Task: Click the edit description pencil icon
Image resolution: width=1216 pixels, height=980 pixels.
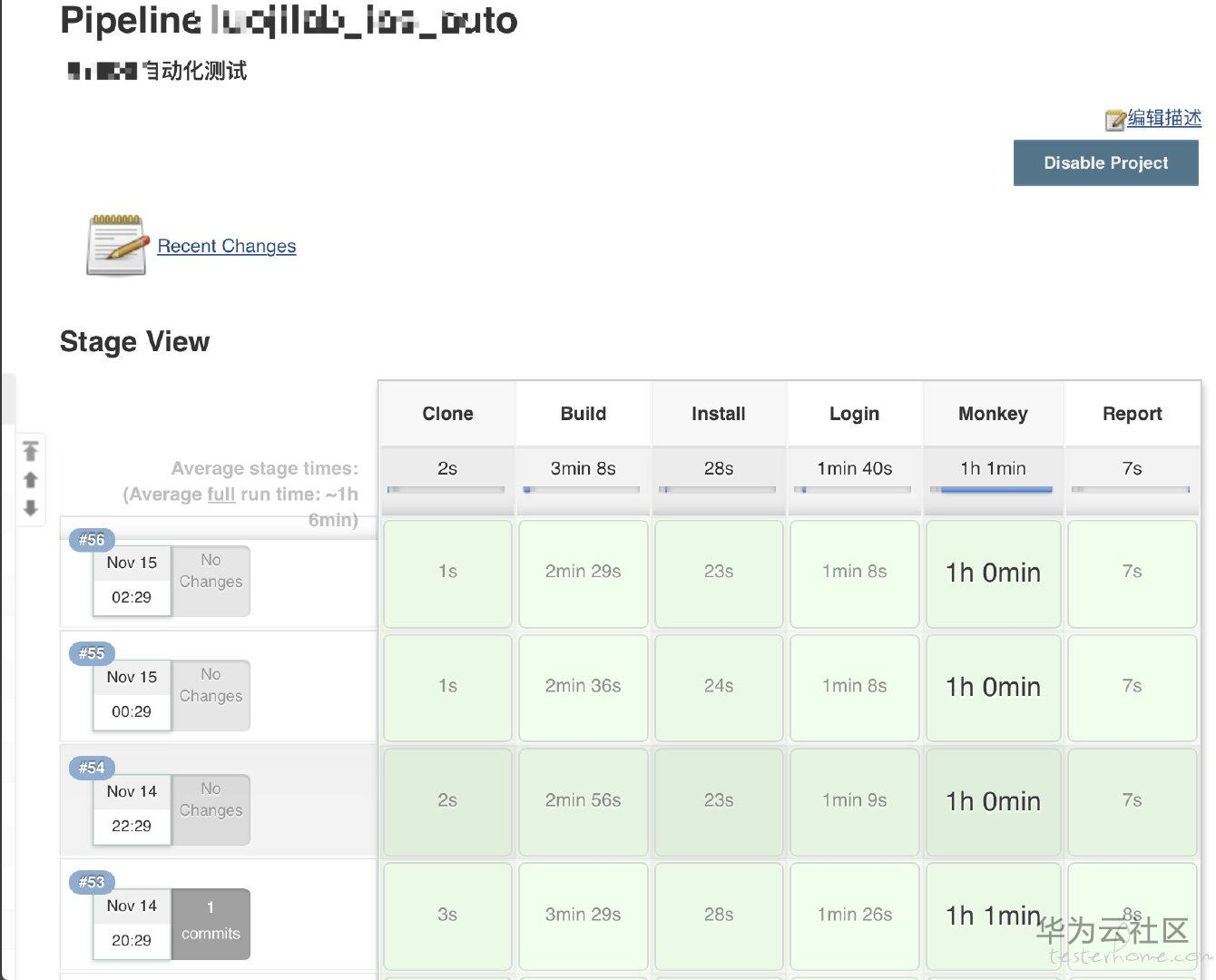Action: click(1115, 120)
